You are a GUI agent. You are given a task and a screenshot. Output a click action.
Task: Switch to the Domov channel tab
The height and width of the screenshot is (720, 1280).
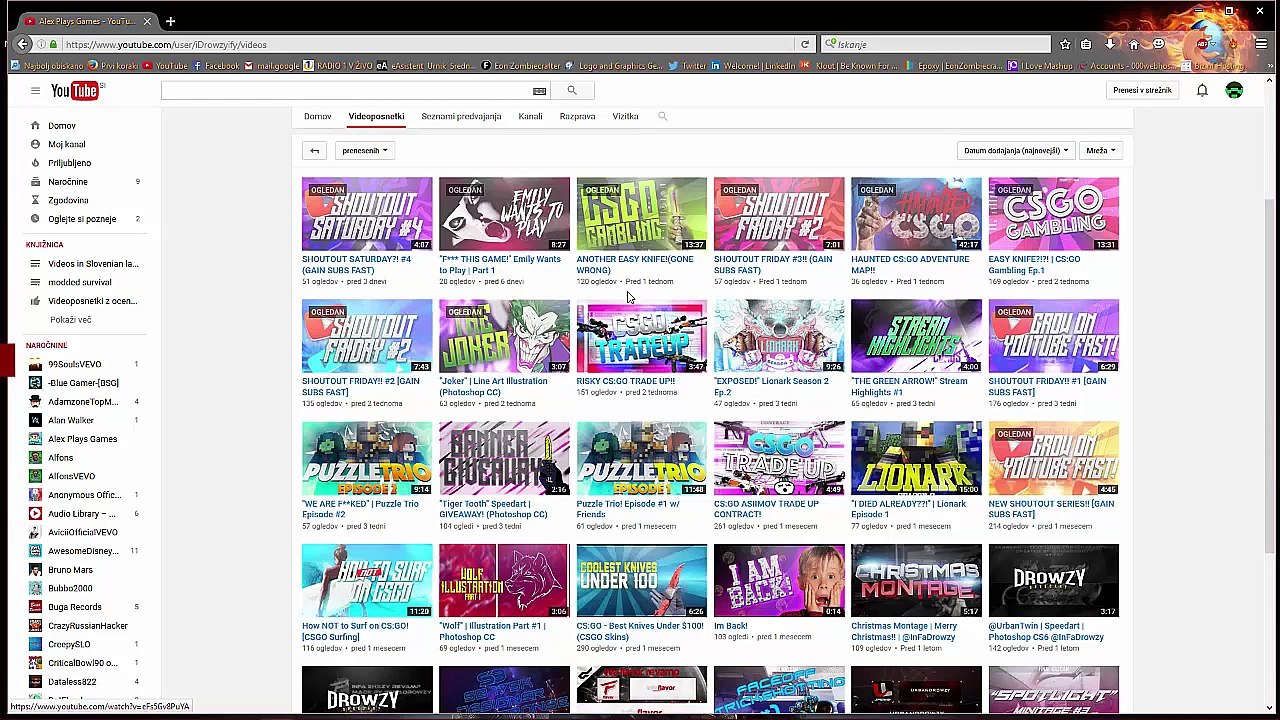point(318,117)
